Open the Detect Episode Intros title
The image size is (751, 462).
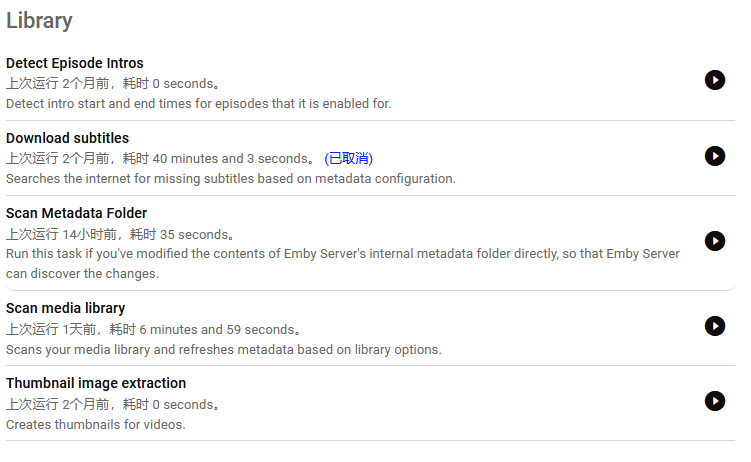(75, 63)
